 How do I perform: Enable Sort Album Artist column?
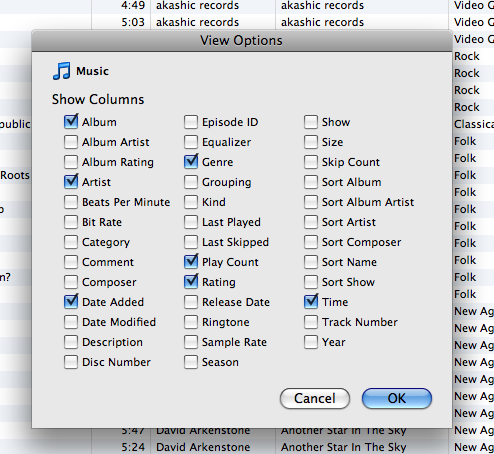311,202
